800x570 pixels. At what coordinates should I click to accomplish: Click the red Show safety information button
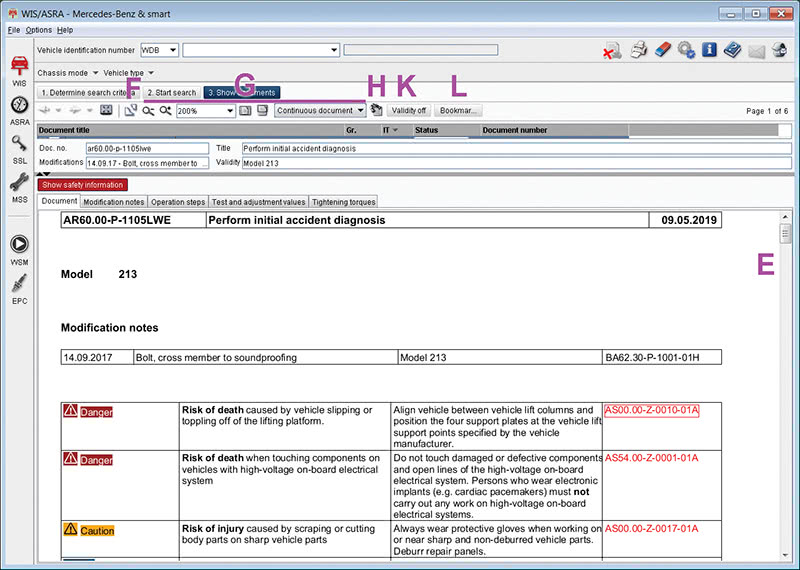tap(83, 185)
